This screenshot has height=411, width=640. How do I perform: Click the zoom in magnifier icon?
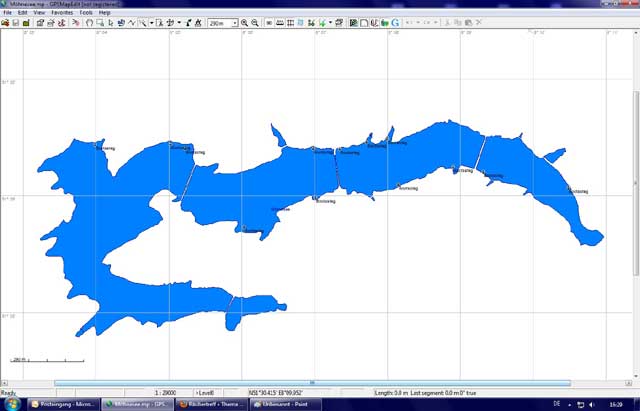[245, 22]
